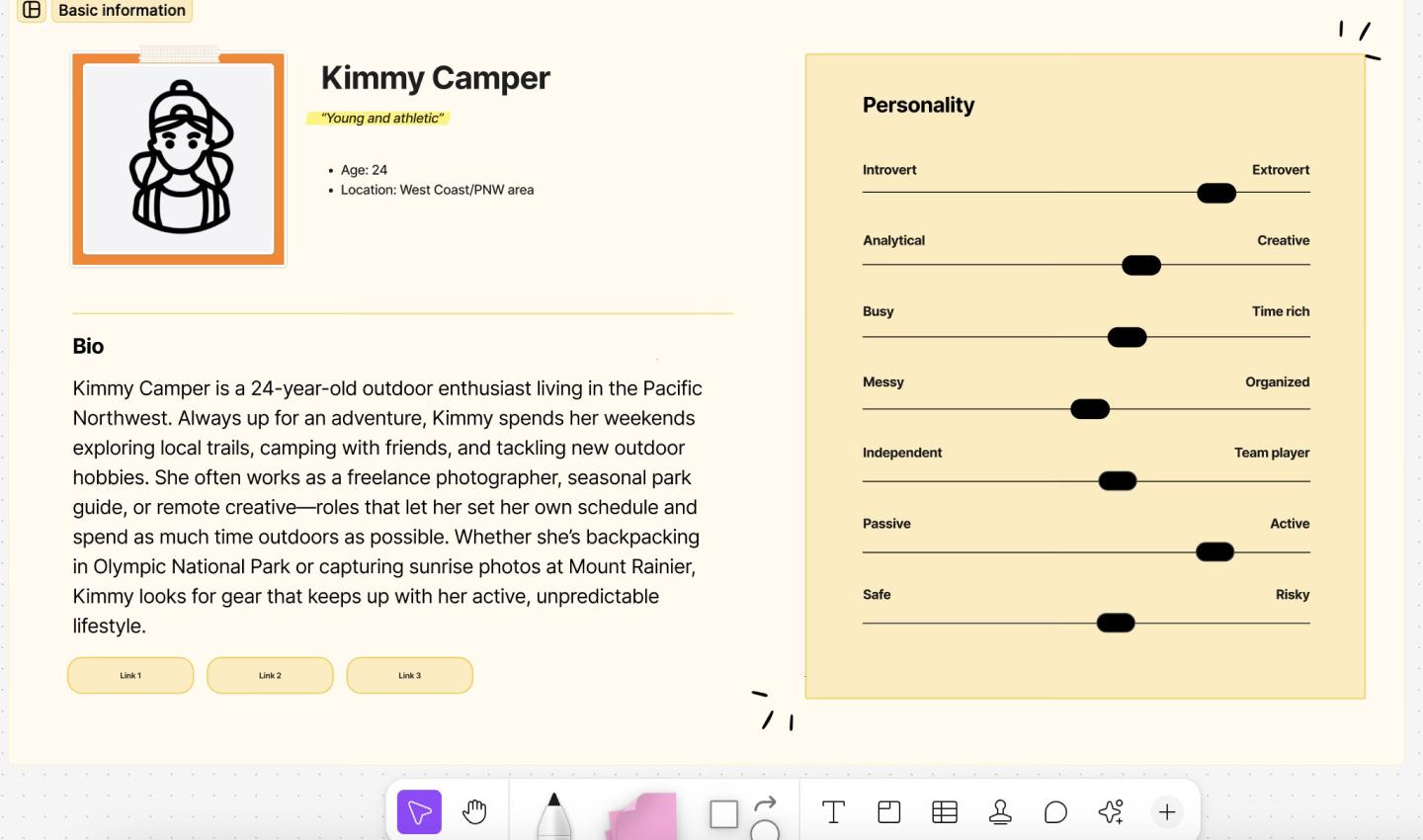
Task: Open the Stamp tool
Action: pyautogui.click(x=1001, y=811)
